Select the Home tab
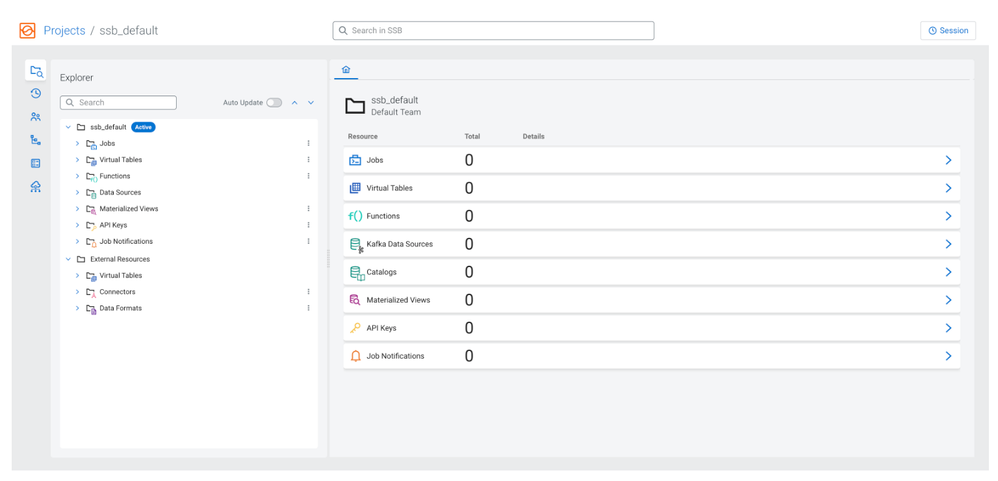This screenshot has height=481, width=998. click(x=346, y=70)
